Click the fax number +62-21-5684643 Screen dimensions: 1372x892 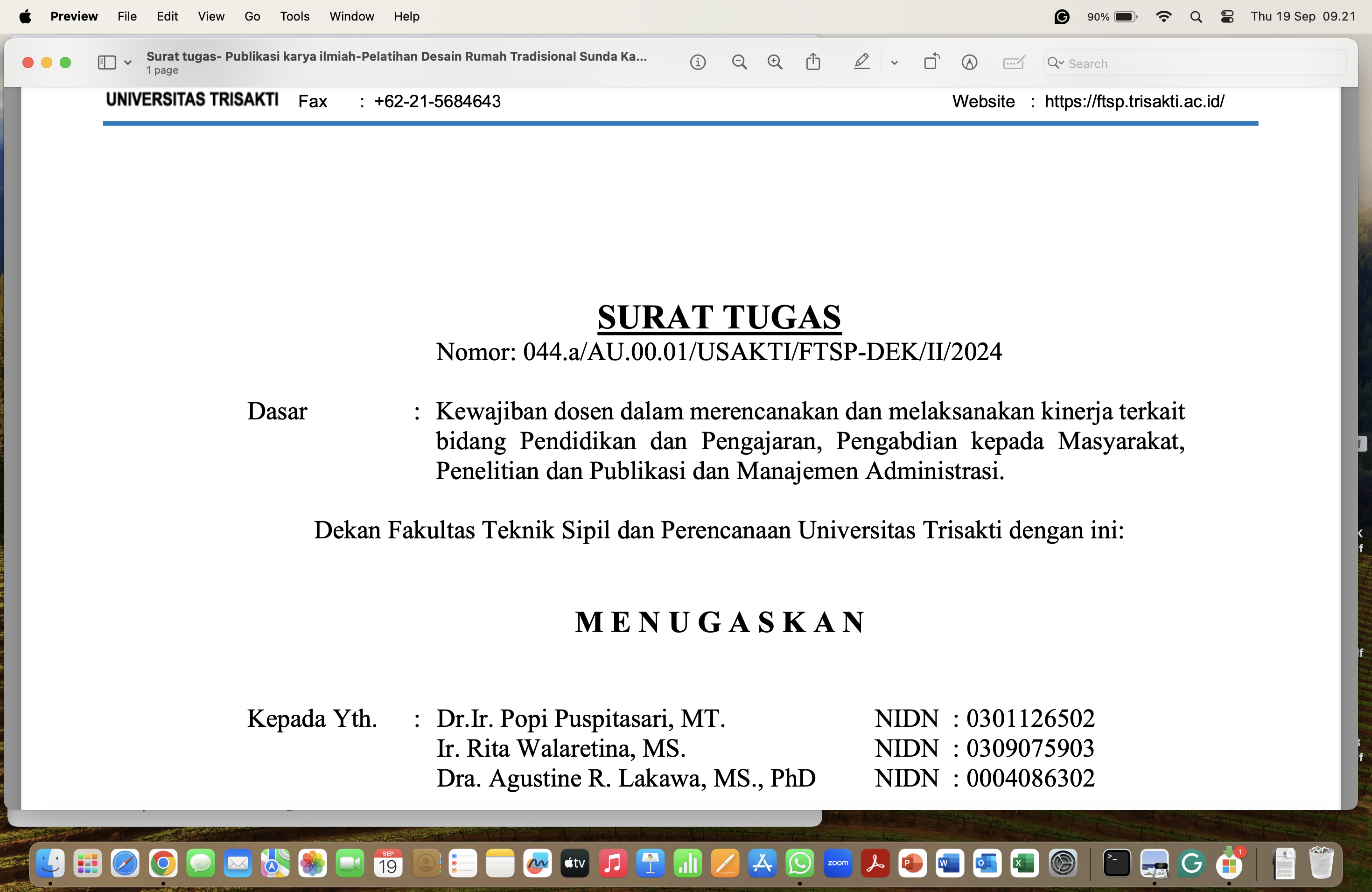[438, 101]
